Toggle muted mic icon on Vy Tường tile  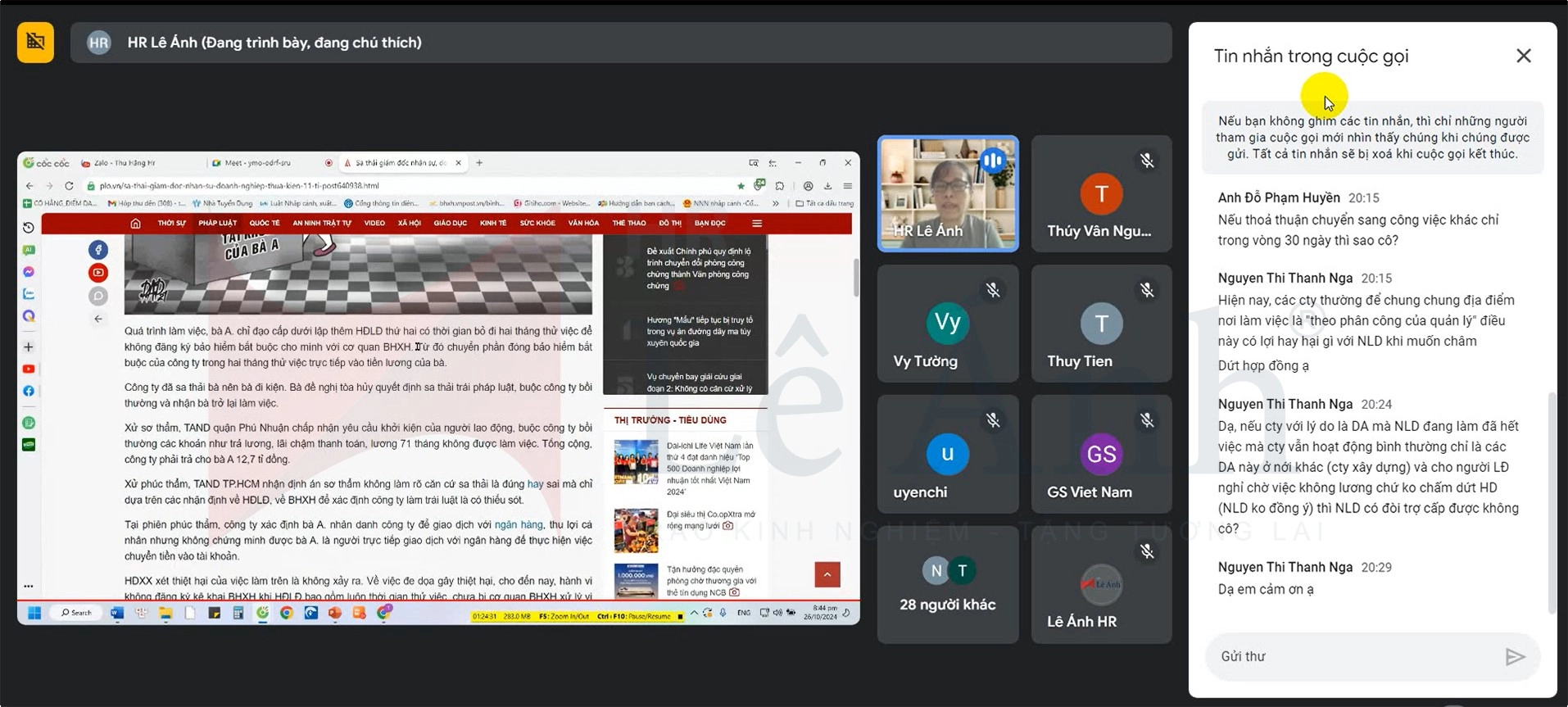click(x=993, y=290)
